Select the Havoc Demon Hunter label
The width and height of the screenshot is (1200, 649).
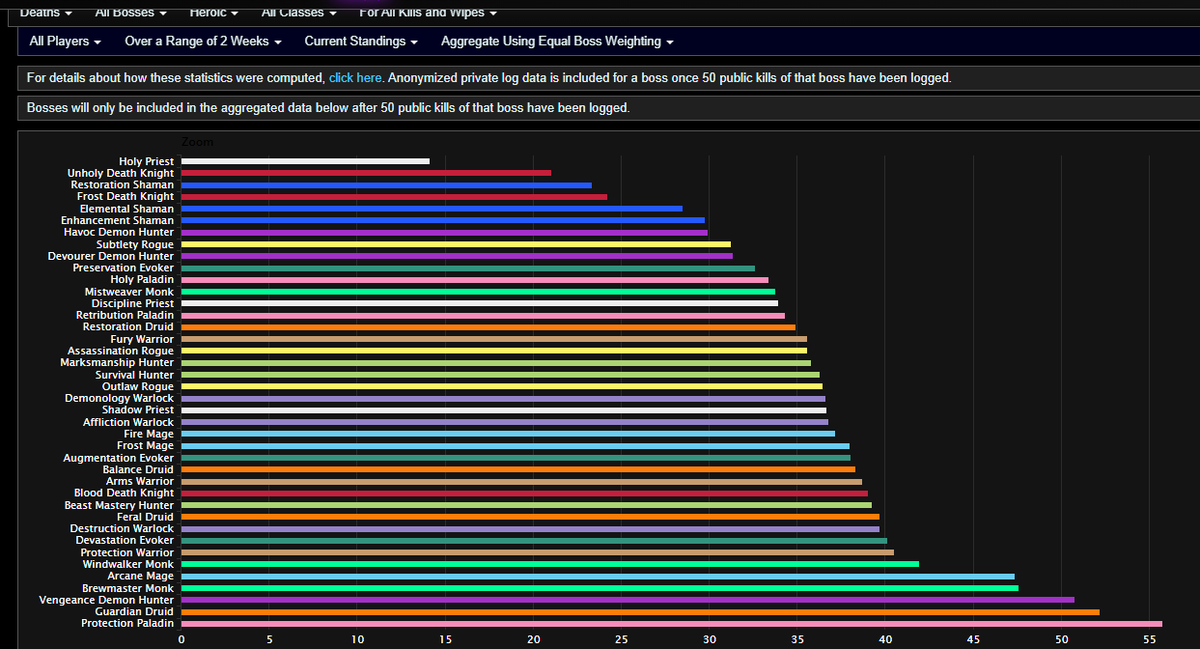119,232
